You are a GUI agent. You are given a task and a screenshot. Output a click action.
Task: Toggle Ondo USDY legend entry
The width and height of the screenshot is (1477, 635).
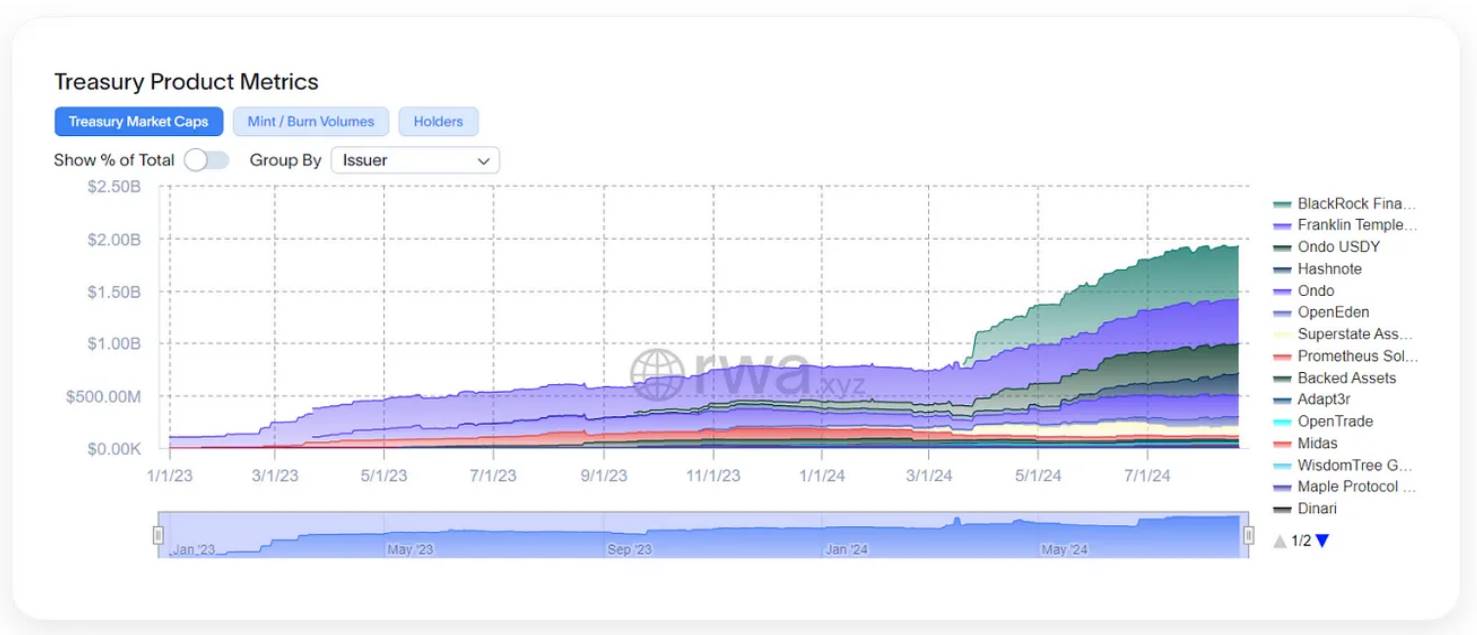(1336, 247)
